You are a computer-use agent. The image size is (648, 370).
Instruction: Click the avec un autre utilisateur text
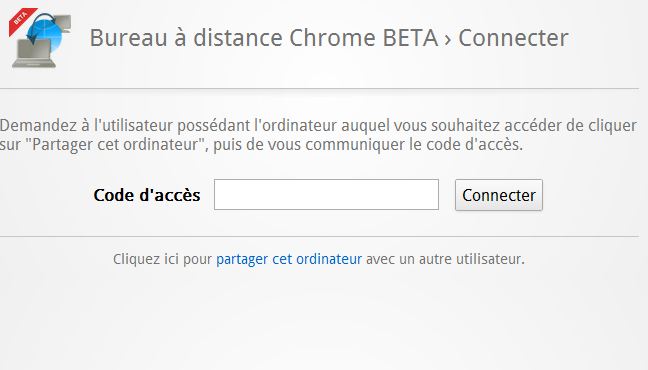(445, 259)
